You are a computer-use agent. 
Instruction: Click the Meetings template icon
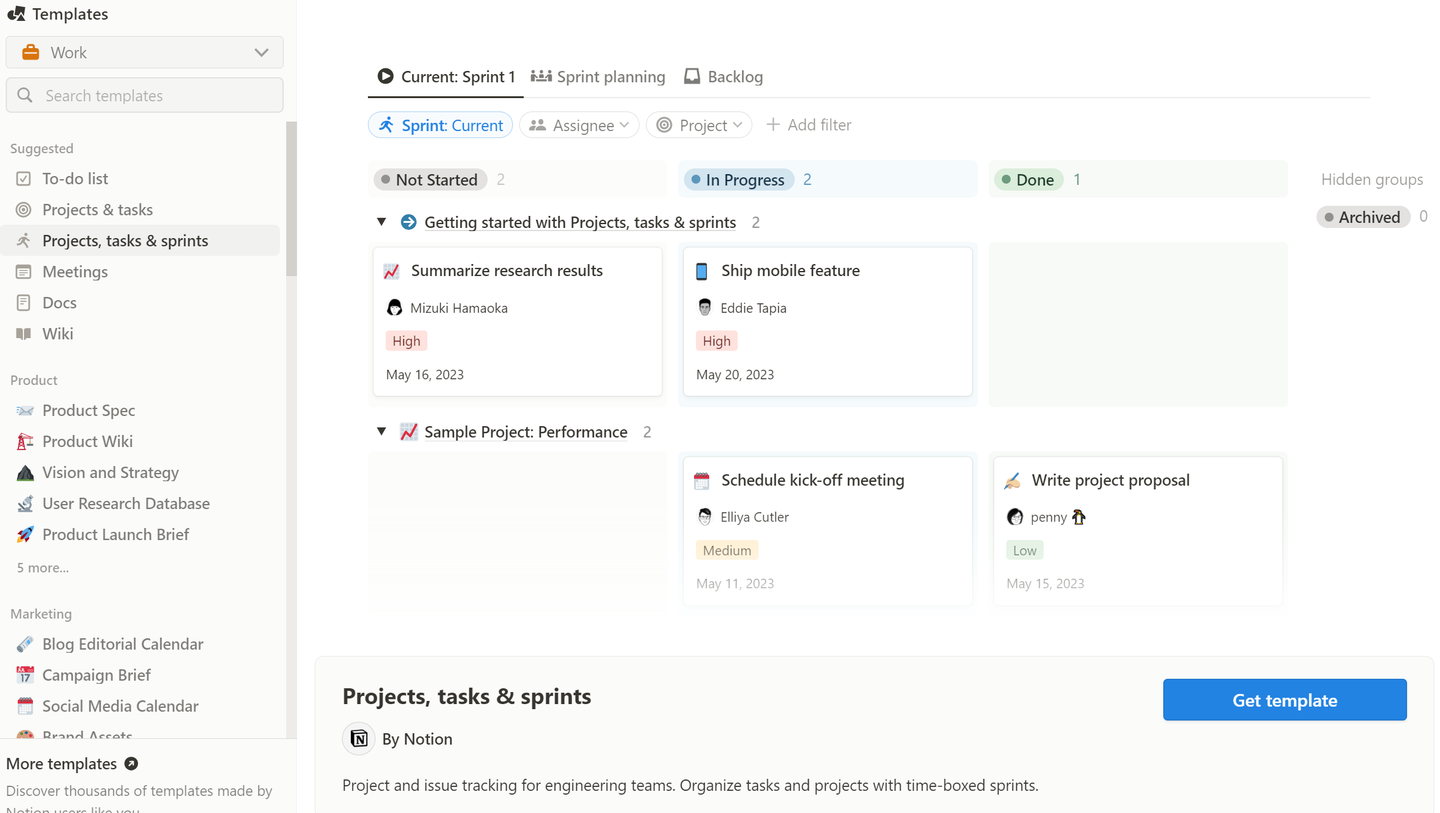[24, 272]
